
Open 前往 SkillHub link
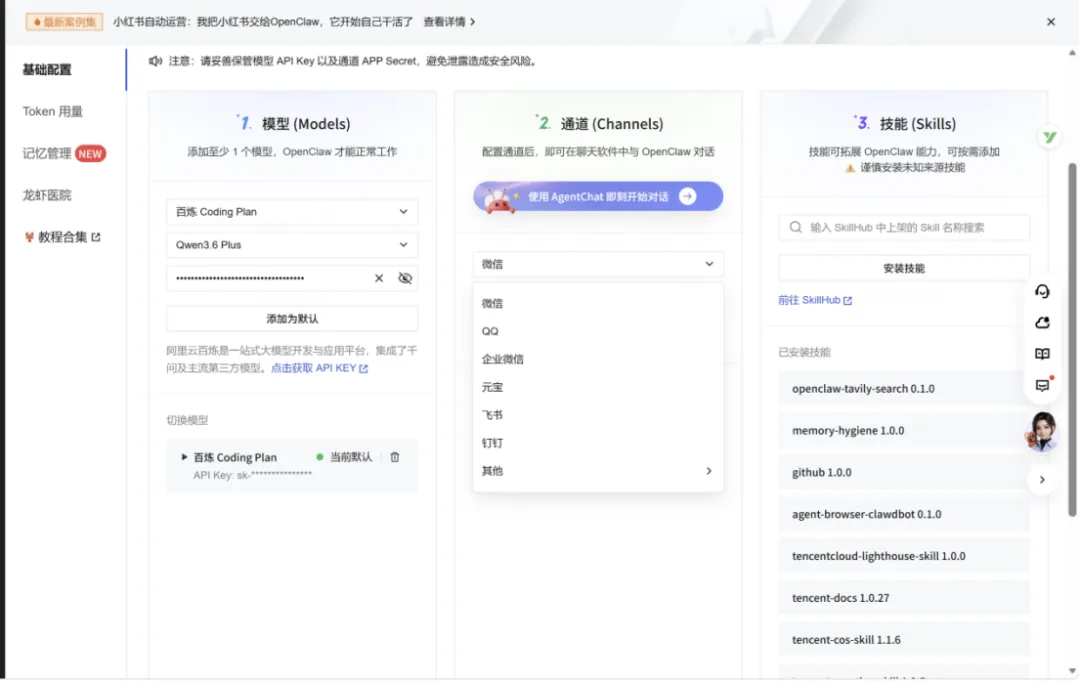click(815, 300)
